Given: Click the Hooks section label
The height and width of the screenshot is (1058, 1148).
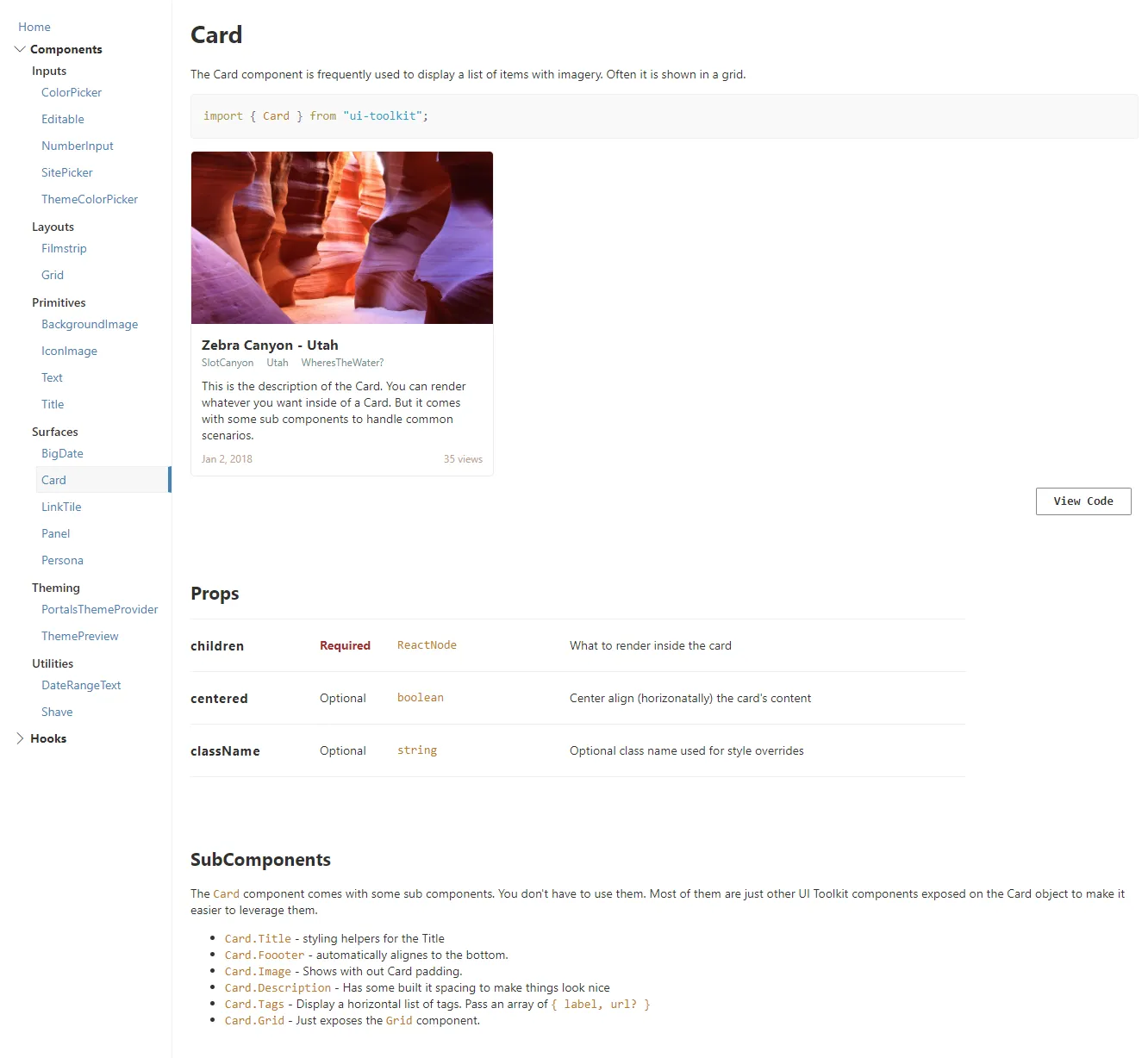Looking at the screenshot, I should (x=48, y=738).
